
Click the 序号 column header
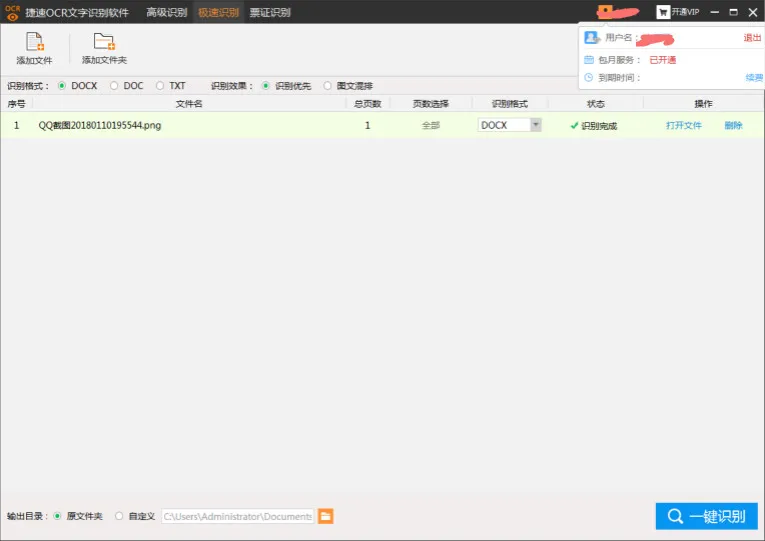(x=16, y=104)
